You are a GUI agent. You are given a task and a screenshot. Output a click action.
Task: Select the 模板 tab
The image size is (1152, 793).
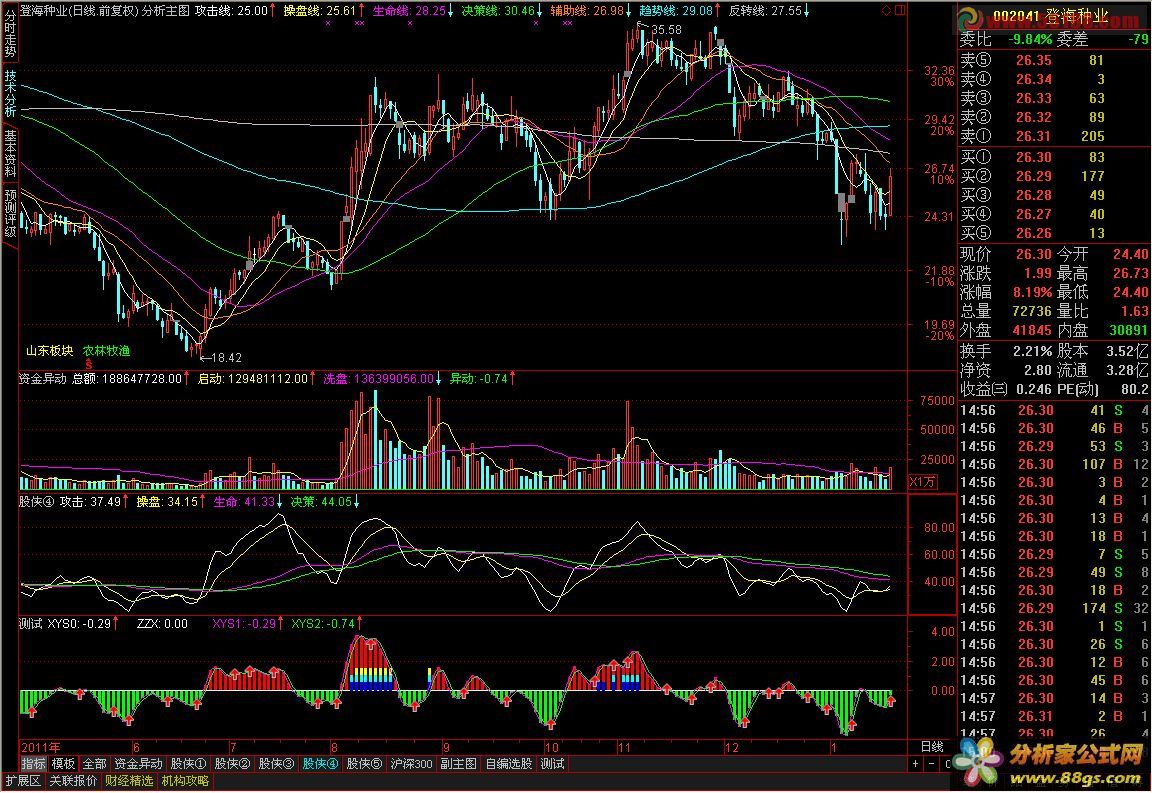pos(63,764)
